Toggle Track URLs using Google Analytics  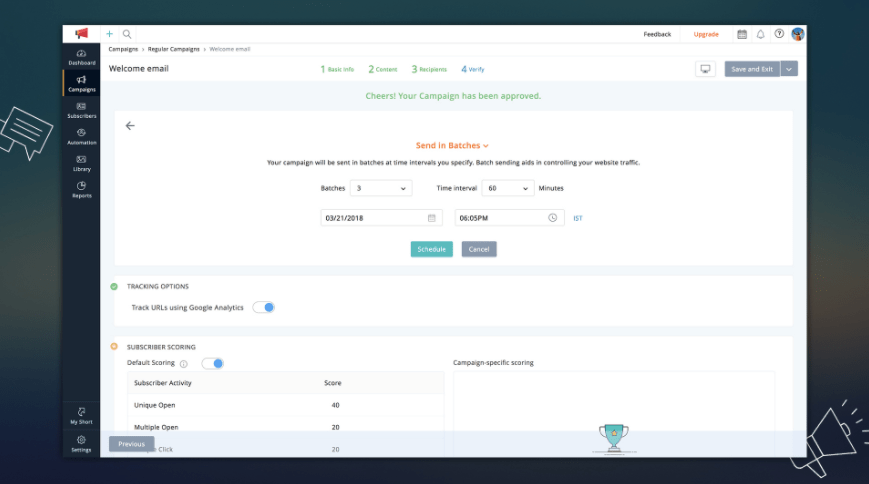[x=264, y=307]
